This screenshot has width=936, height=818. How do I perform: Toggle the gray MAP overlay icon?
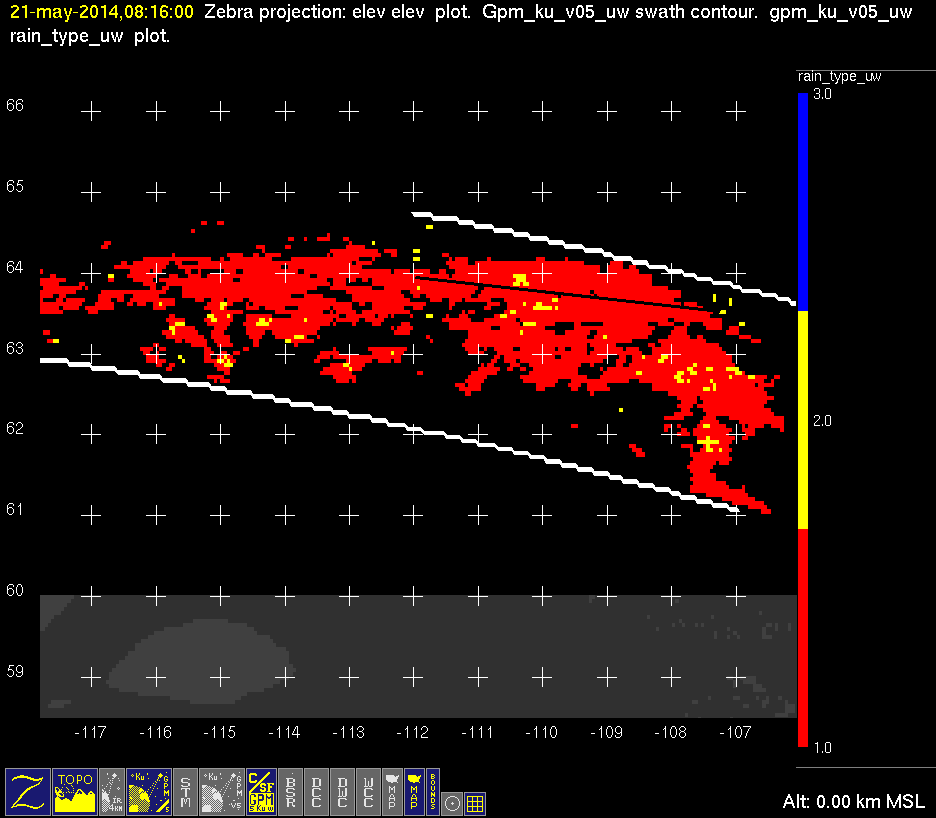pos(392,791)
